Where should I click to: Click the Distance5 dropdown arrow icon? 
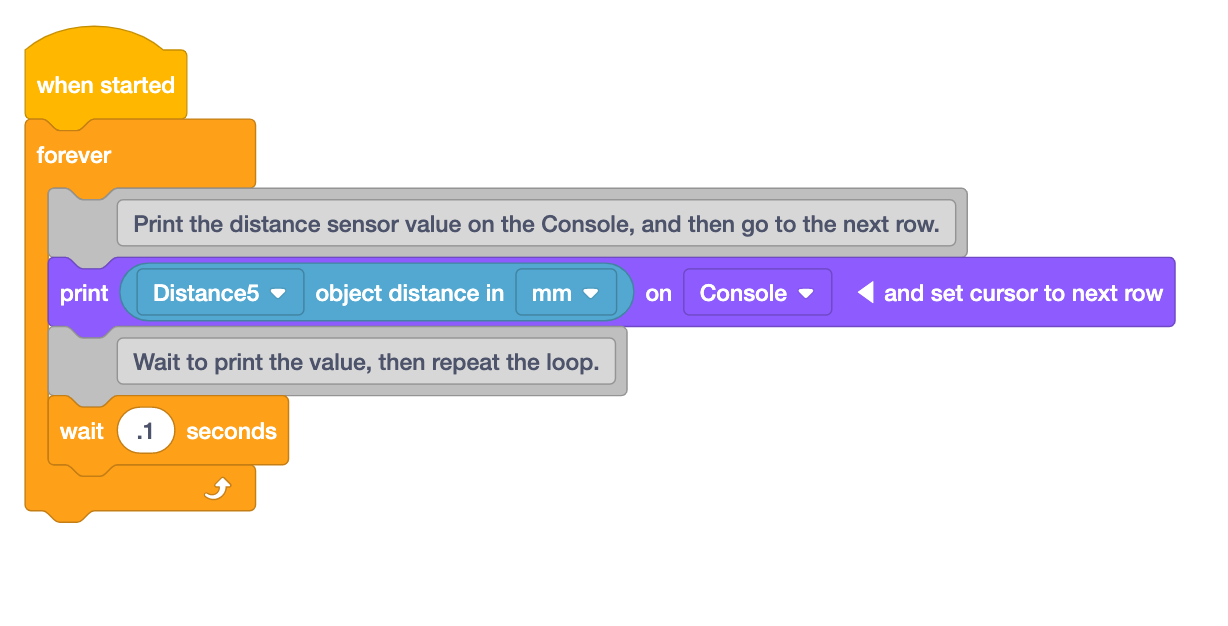[279, 292]
